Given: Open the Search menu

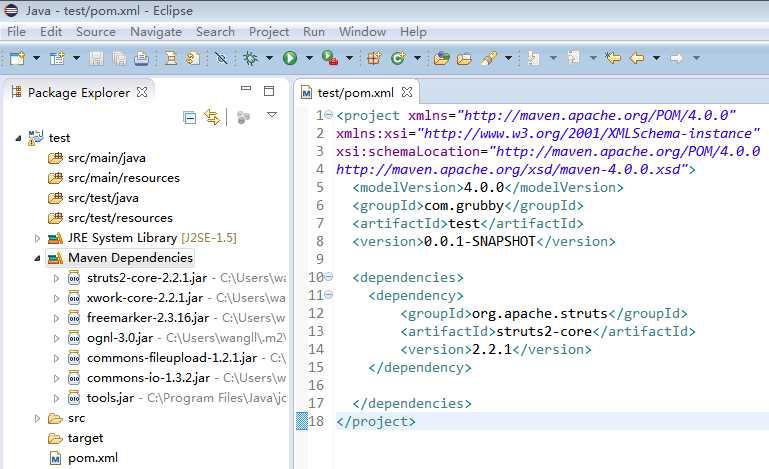Looking at the screenshot, I should (x=215, y=32).
